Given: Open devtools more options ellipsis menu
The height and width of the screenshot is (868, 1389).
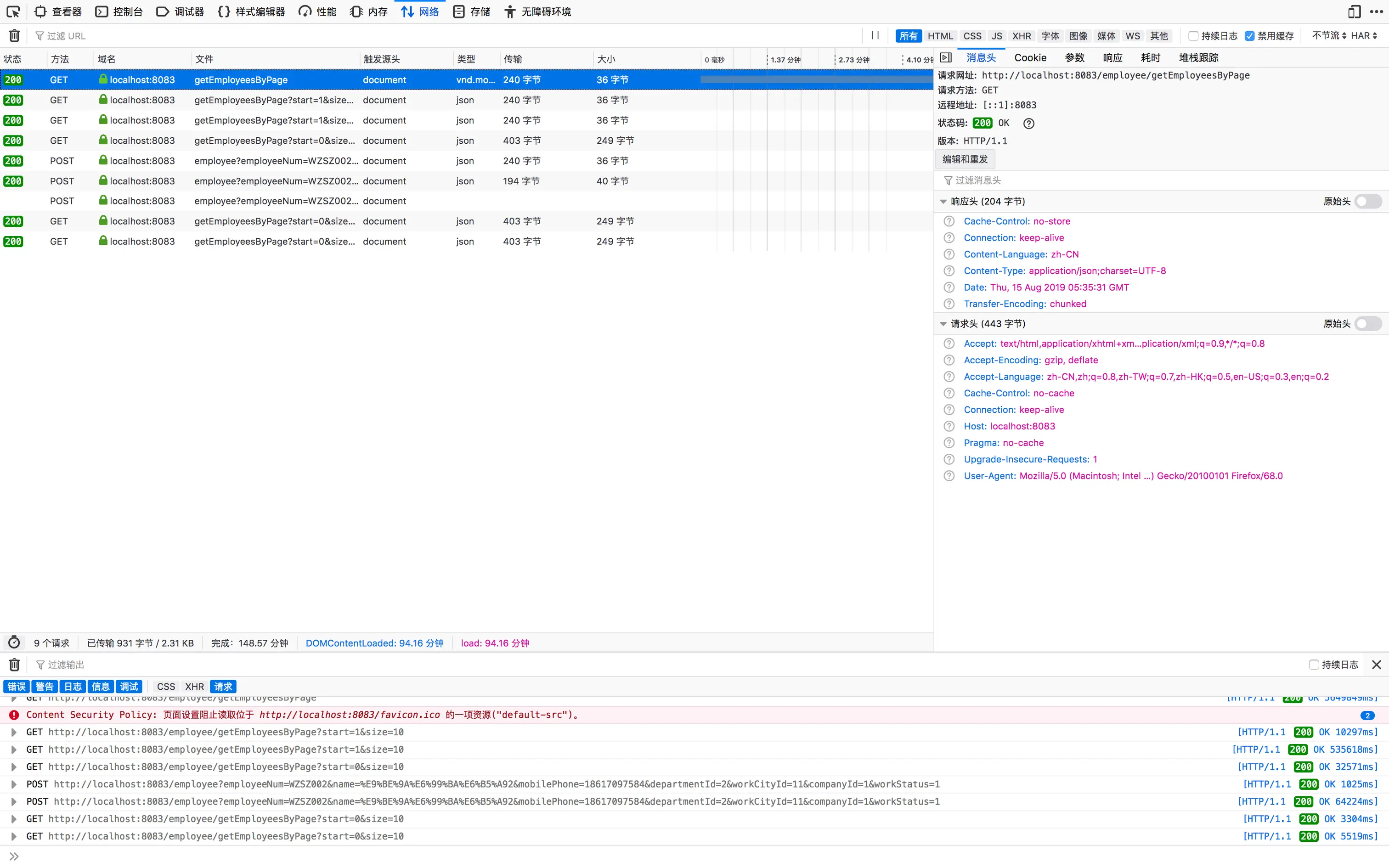Looking at the screenshot, I should tap(1377, 11).
